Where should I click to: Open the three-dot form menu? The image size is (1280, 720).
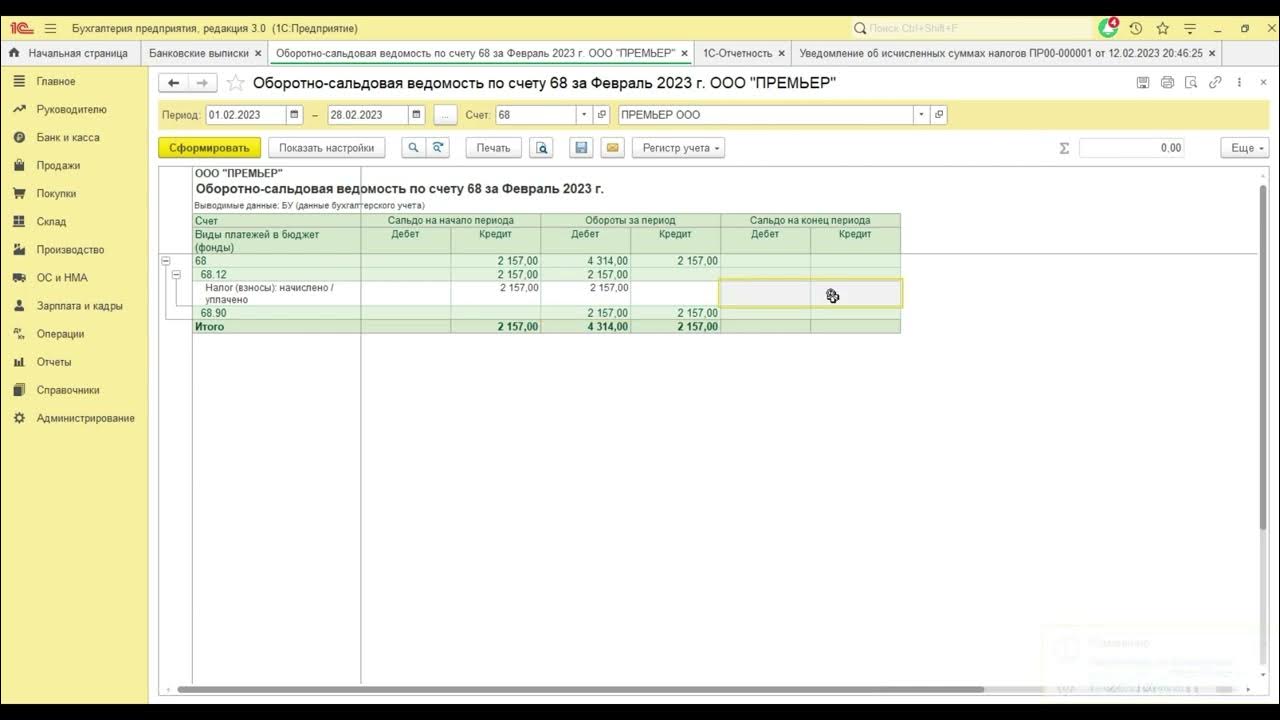click(x=1240, y=83)
